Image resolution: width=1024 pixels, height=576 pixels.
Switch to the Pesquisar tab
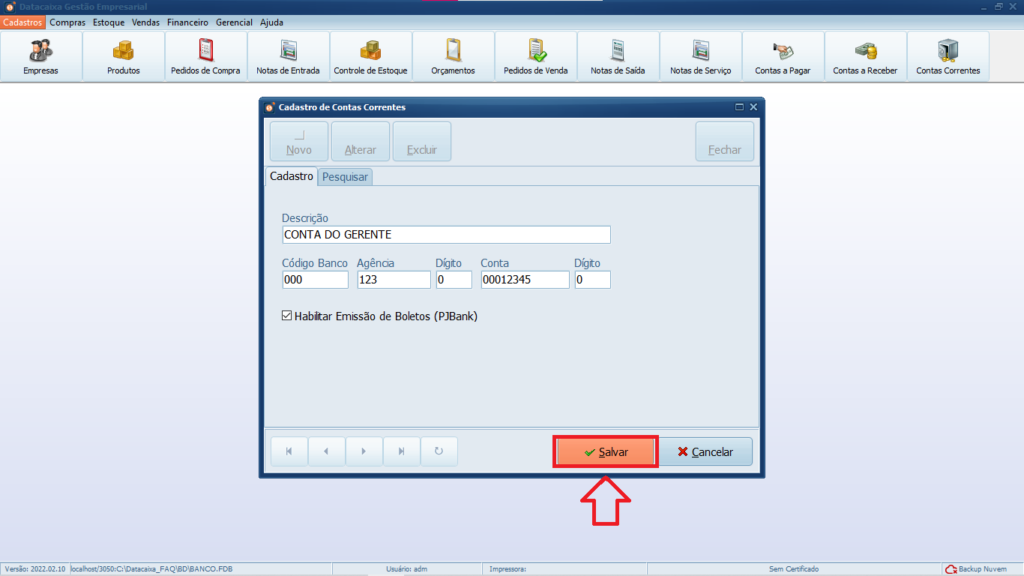[345, 177]
